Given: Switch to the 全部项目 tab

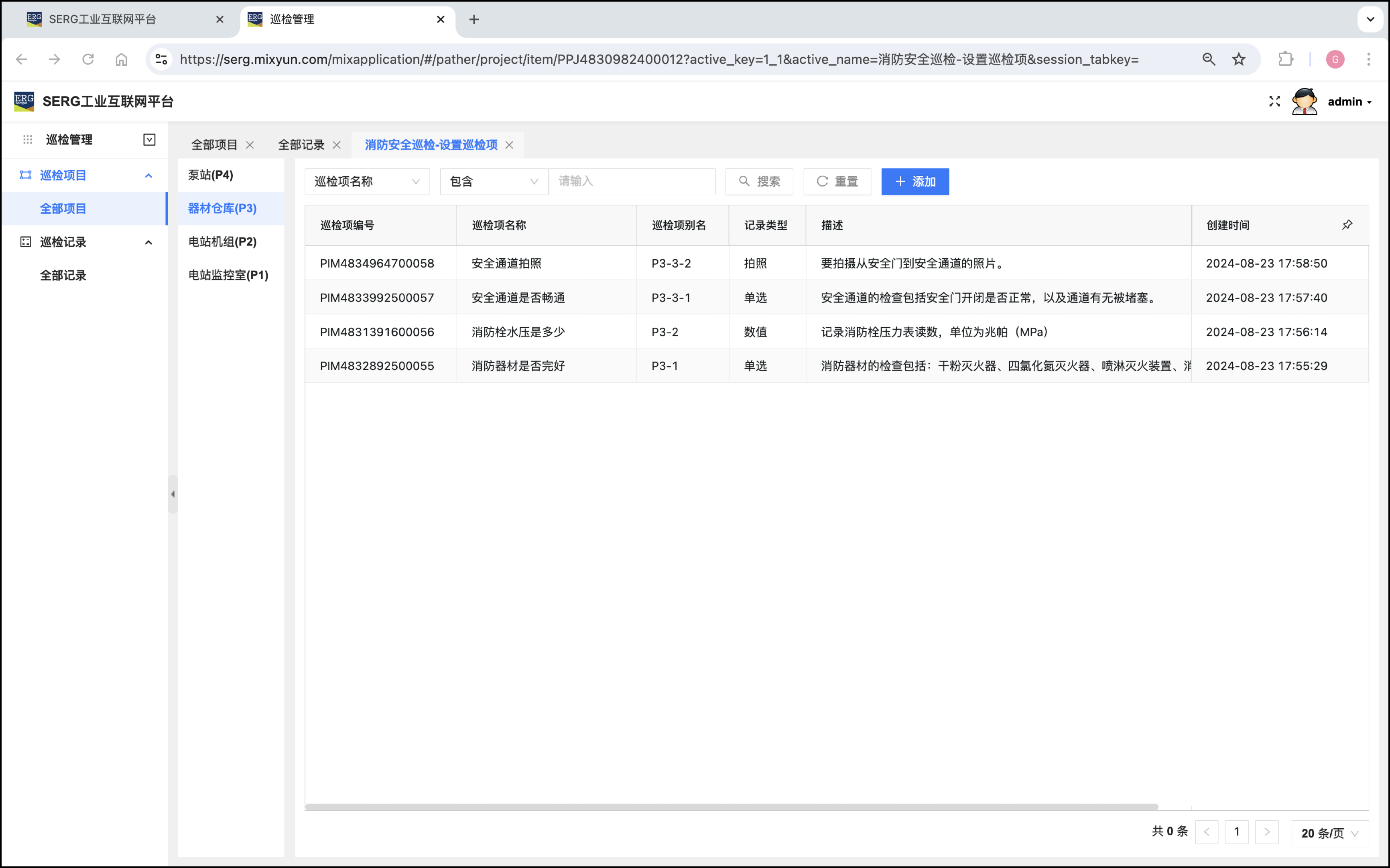Looking at the screenshot, I should click(x=214, y=145).
